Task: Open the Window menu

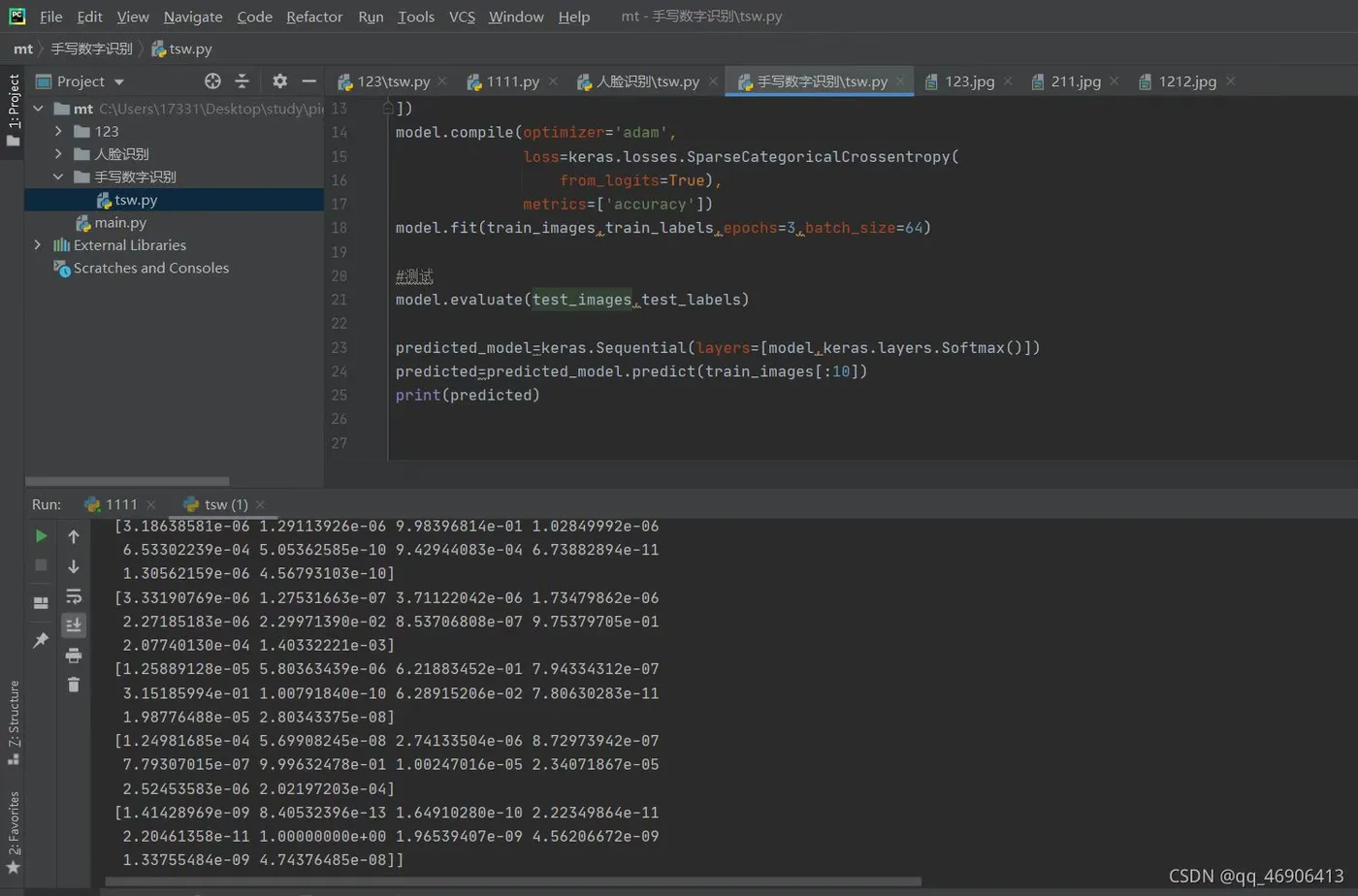Action: (516, 16)
